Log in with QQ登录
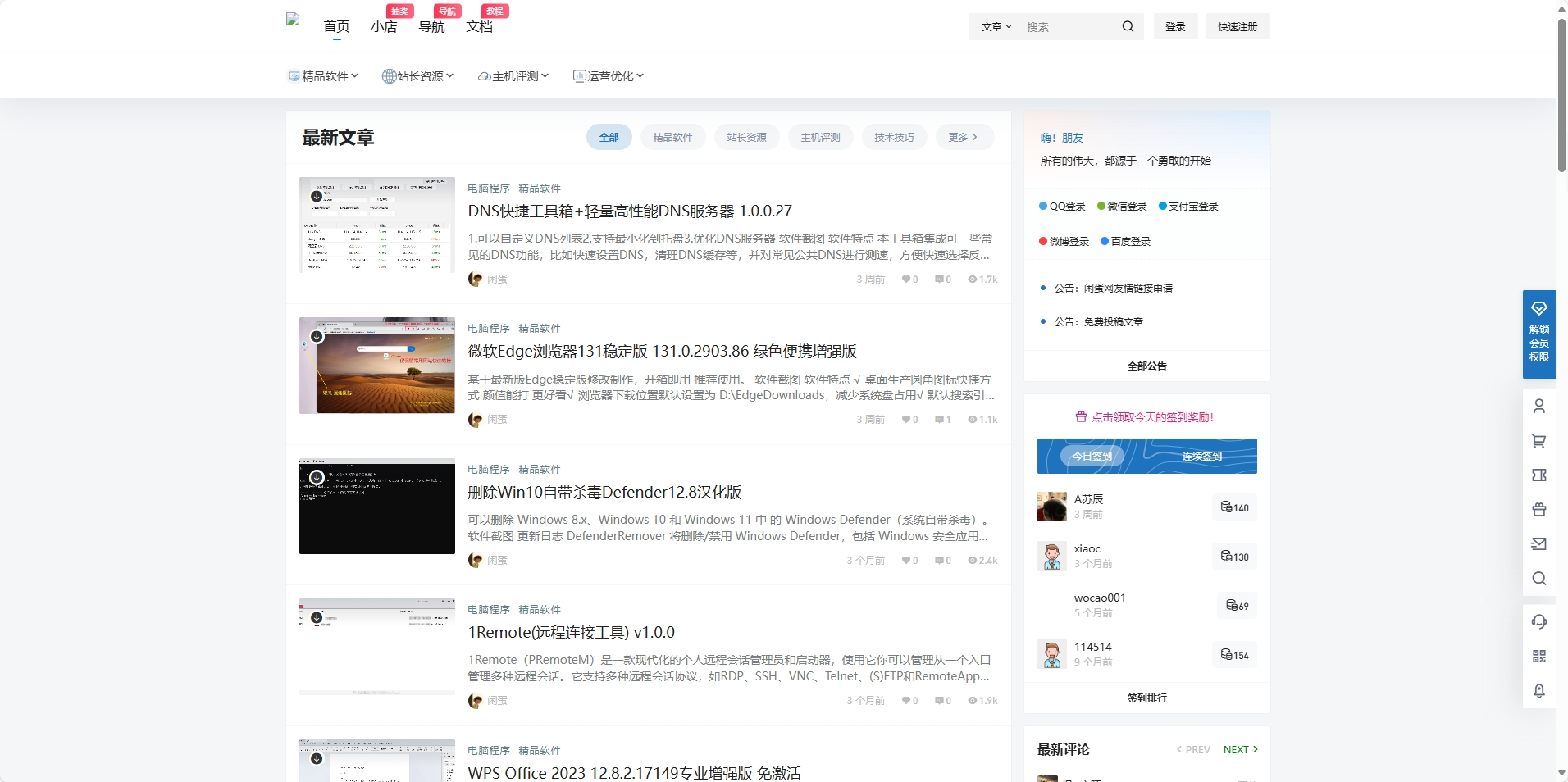This screenshot has width=1568, height=782. (1062, 207)
